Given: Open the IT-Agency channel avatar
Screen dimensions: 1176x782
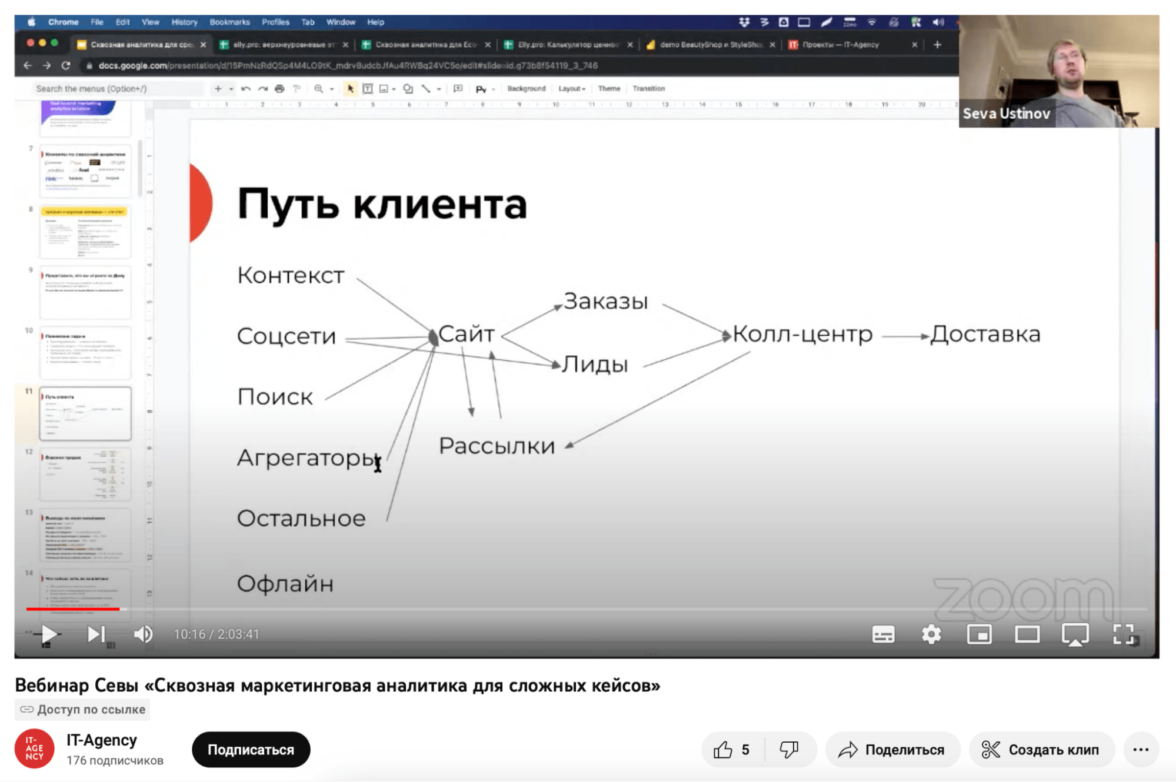Looking at the screenshot, I should click(34, 749).
